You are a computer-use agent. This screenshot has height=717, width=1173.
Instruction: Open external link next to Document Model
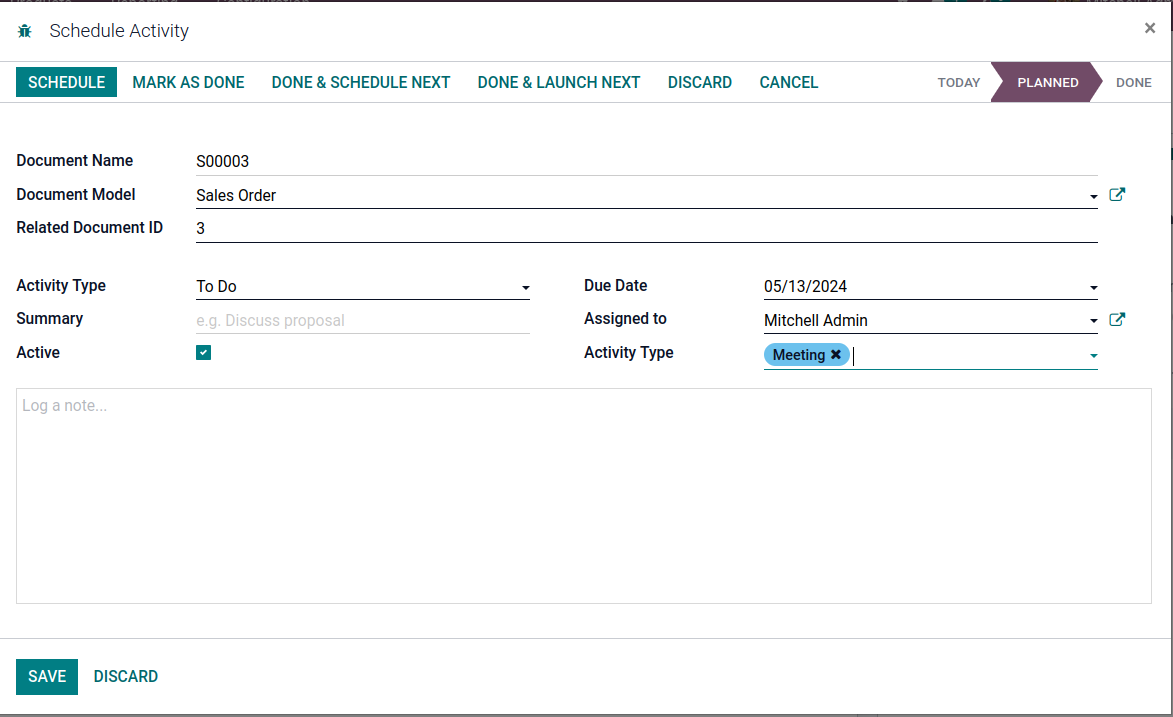tap(1117, 195)
